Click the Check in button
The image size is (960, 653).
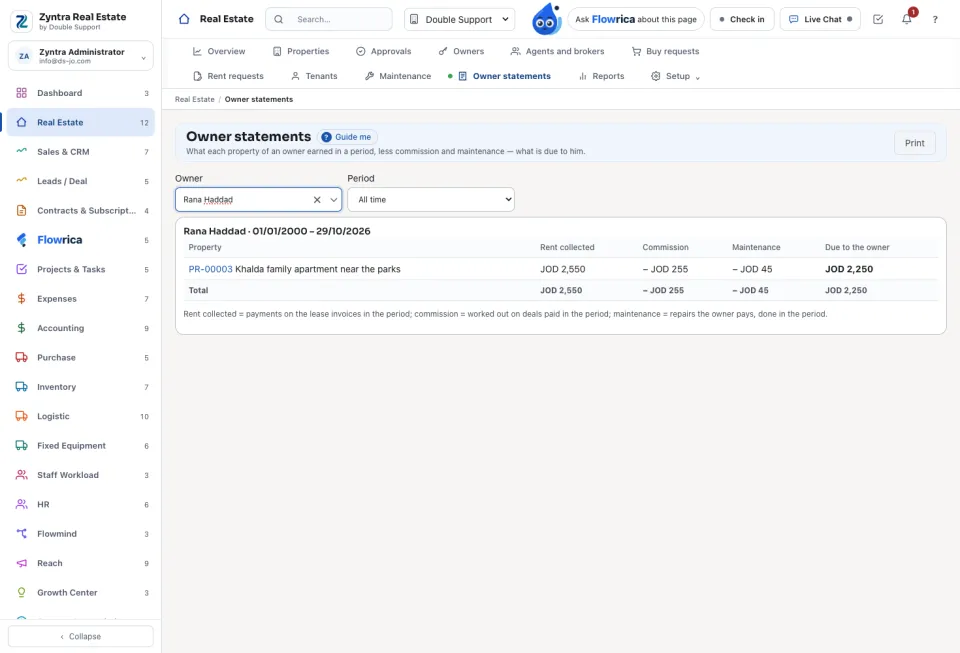742,20
